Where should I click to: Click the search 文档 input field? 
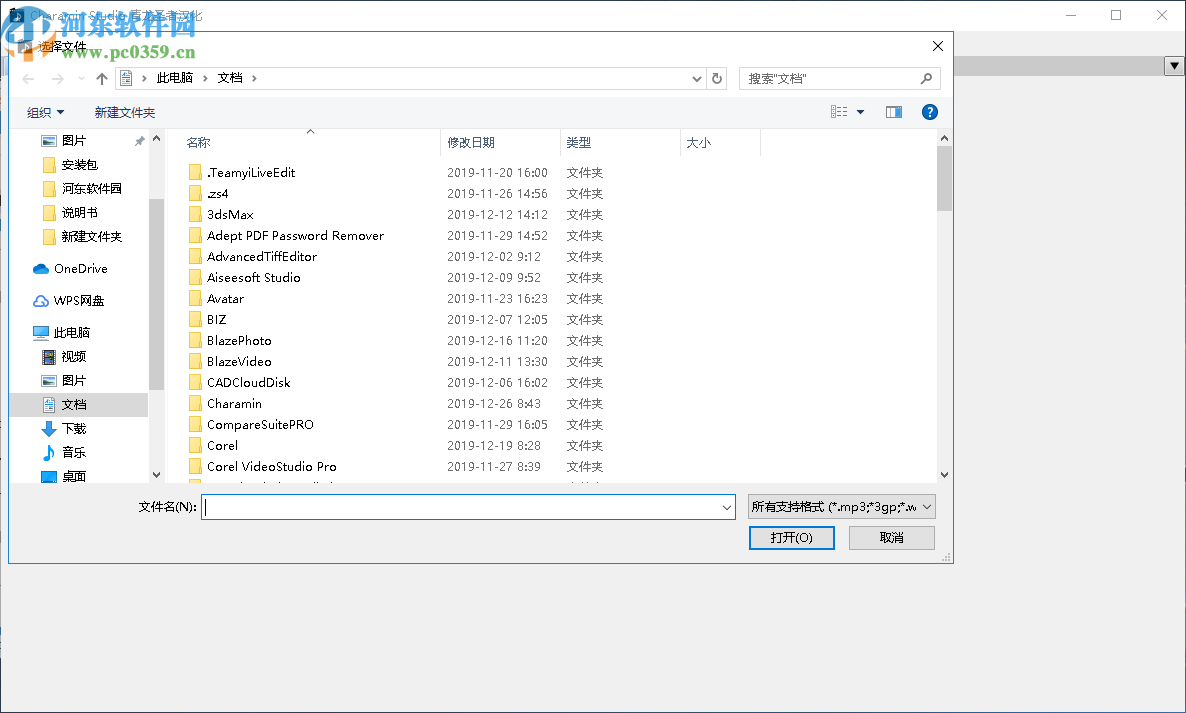[x=830, y=79]
